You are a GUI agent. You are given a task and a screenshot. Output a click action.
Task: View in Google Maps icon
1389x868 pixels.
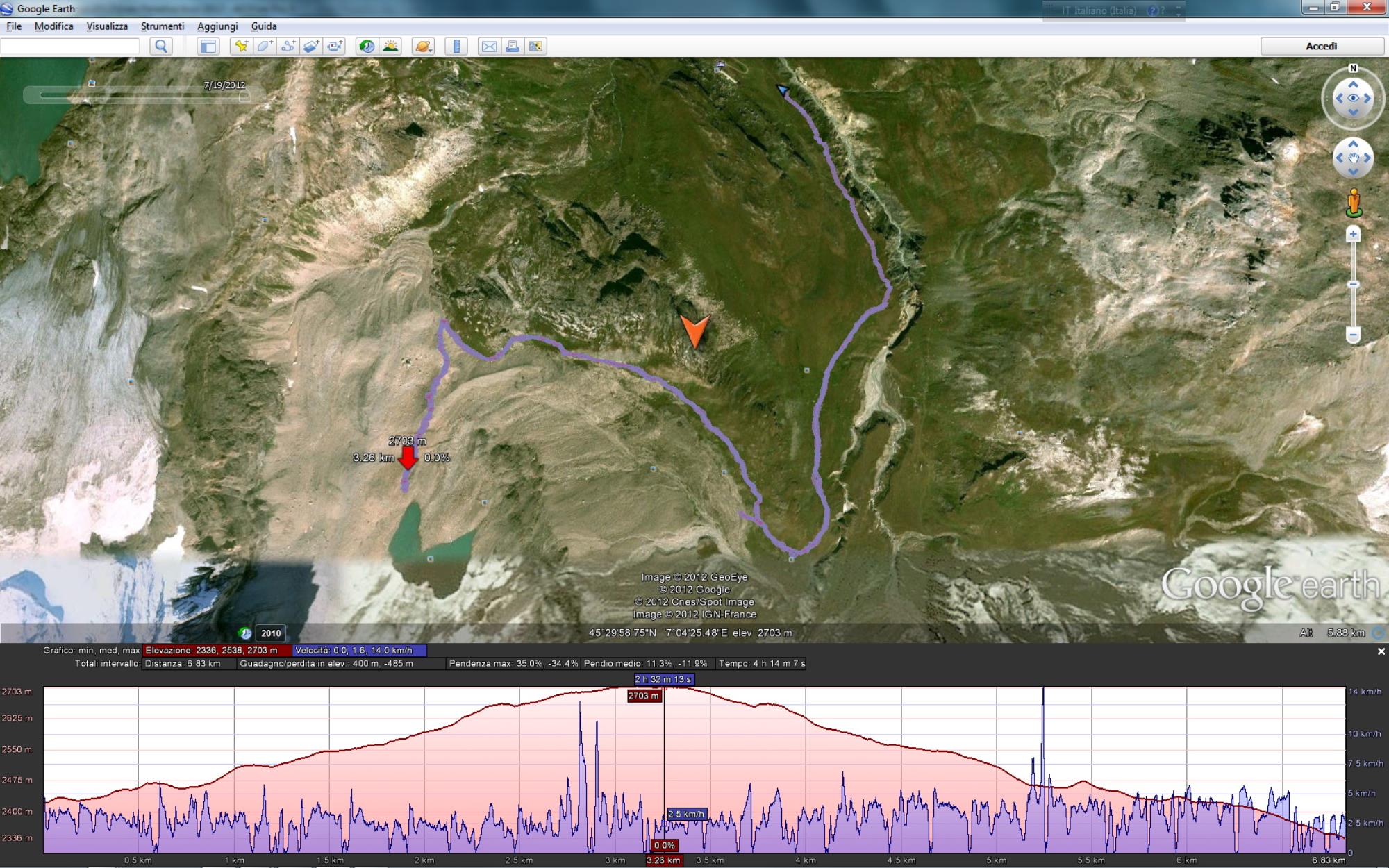(x=536, y=47)
